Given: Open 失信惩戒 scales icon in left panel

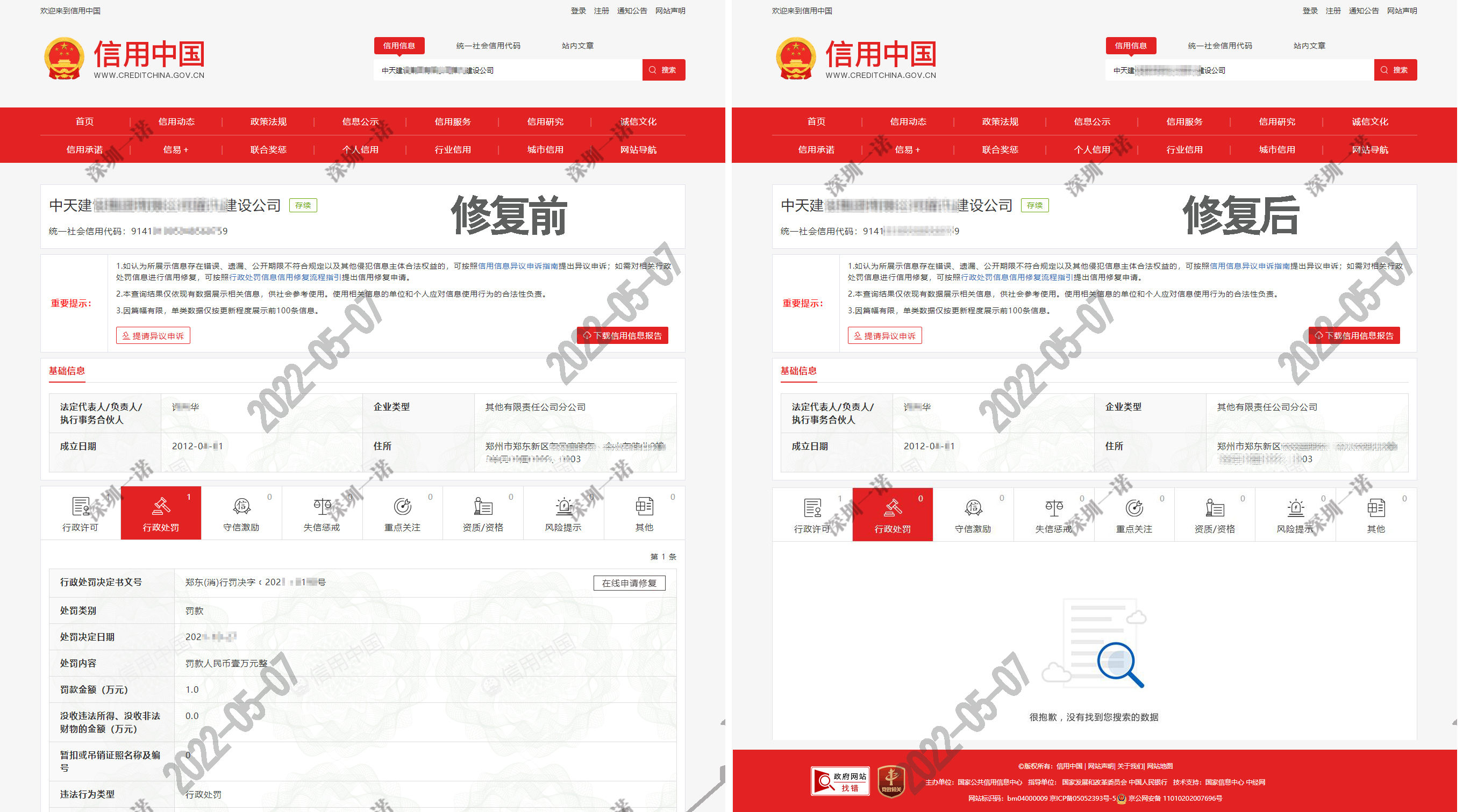Looking at the screenshot, I should coord(322,506).
